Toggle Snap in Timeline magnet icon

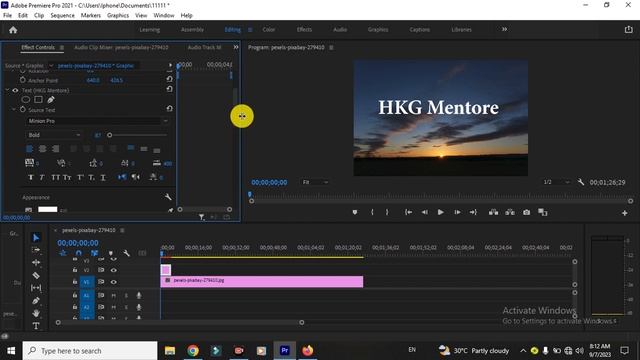coord(78,253)
